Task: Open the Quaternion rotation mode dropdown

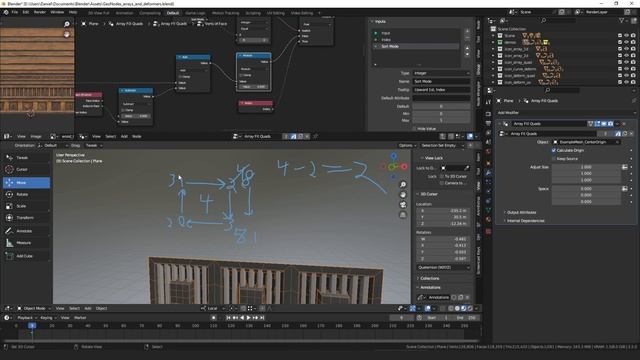Action: [443, 267]
